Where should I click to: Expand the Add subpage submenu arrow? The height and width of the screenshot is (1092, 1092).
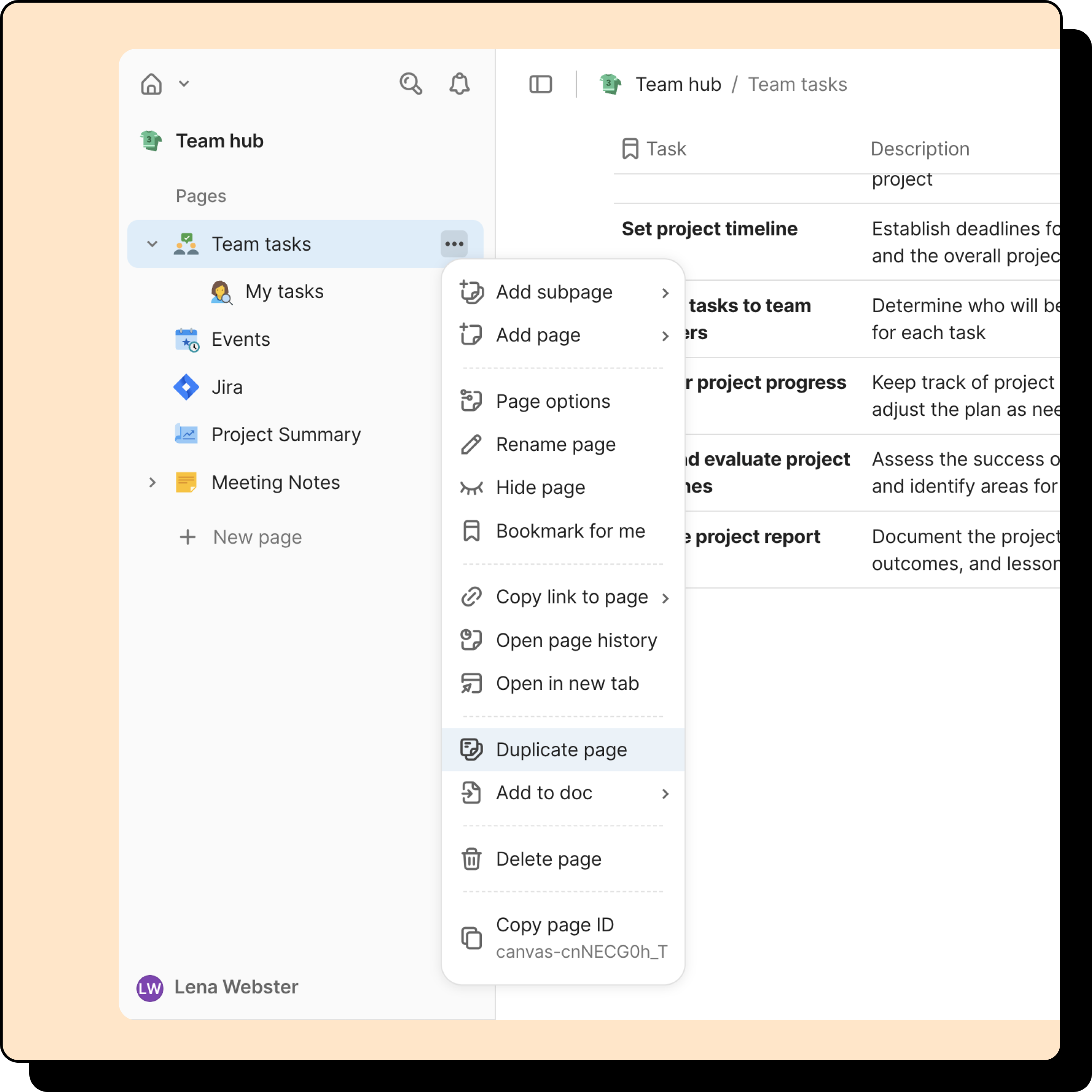(665, 293)
